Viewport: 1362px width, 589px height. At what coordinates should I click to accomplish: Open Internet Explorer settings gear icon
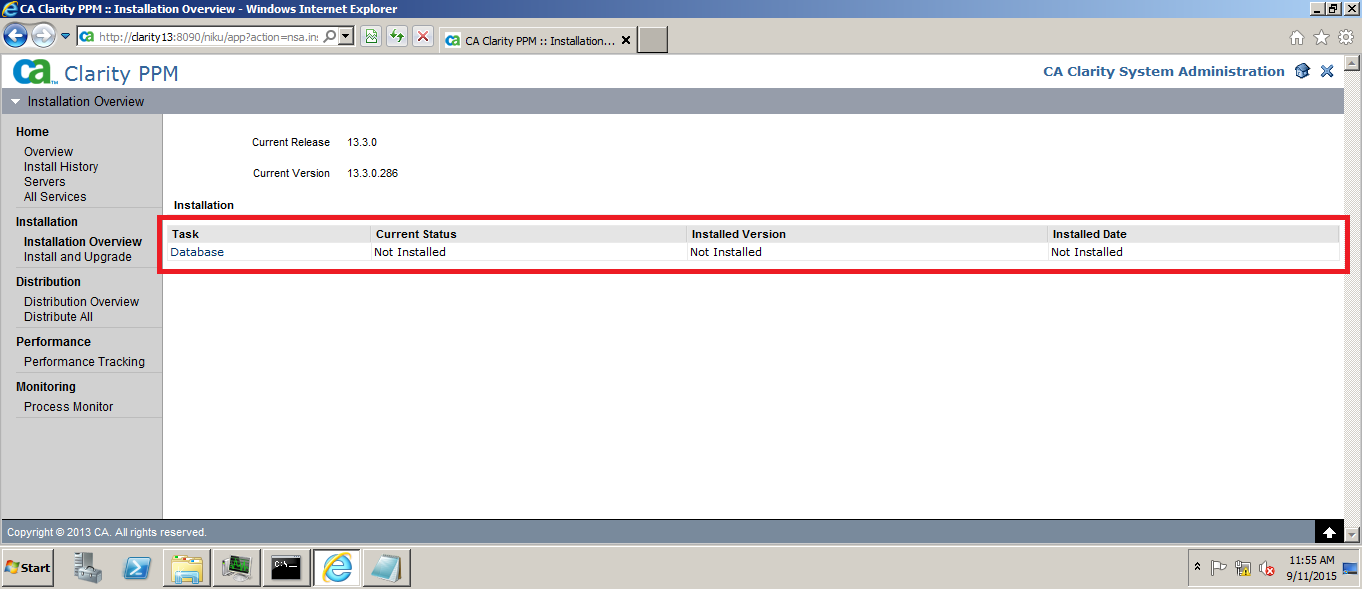[1345, 36]
